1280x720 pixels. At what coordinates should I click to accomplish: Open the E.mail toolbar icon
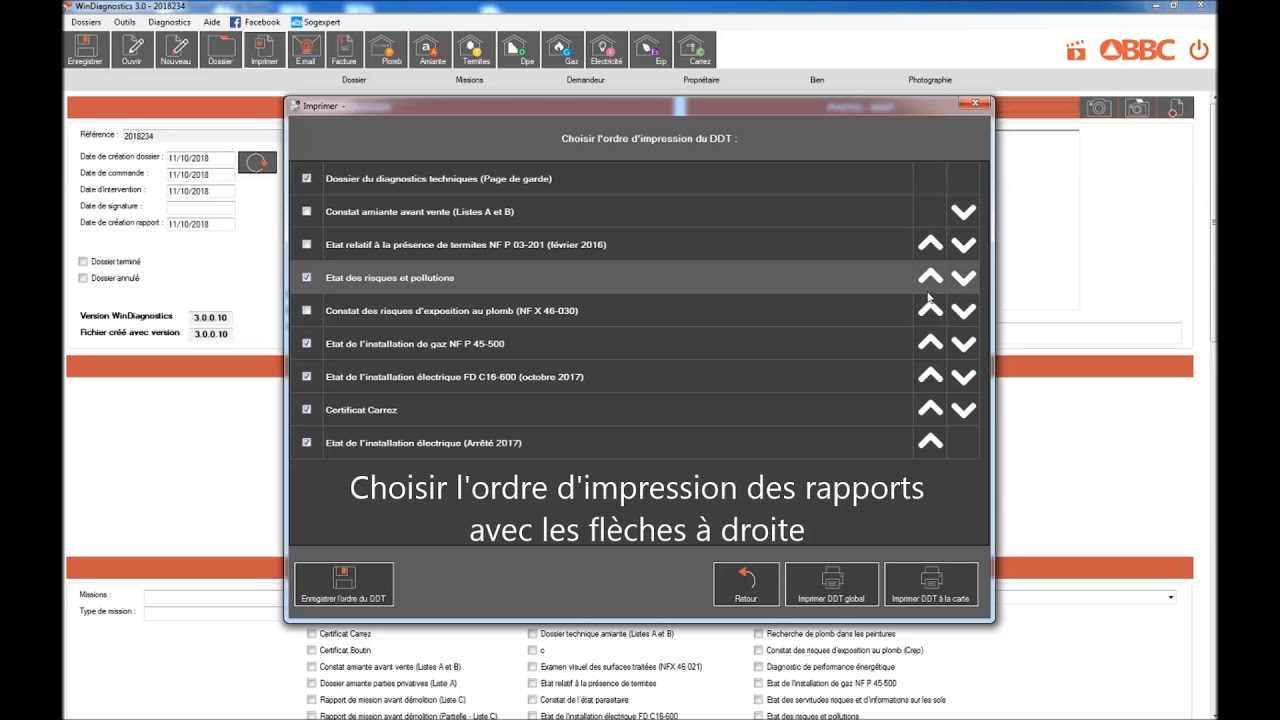pos(306,49)
